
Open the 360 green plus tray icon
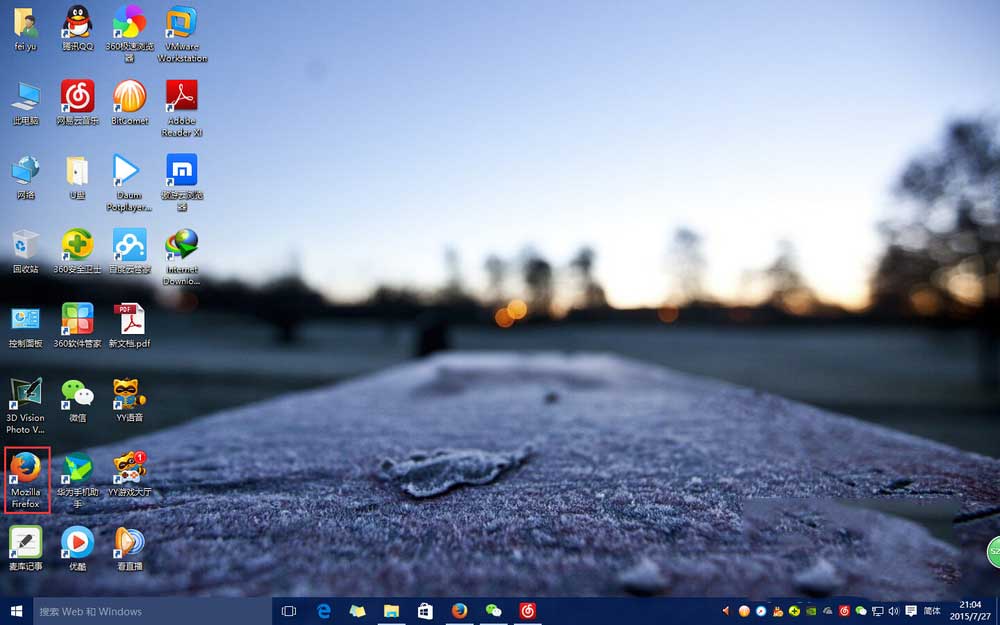coord(794,611)
